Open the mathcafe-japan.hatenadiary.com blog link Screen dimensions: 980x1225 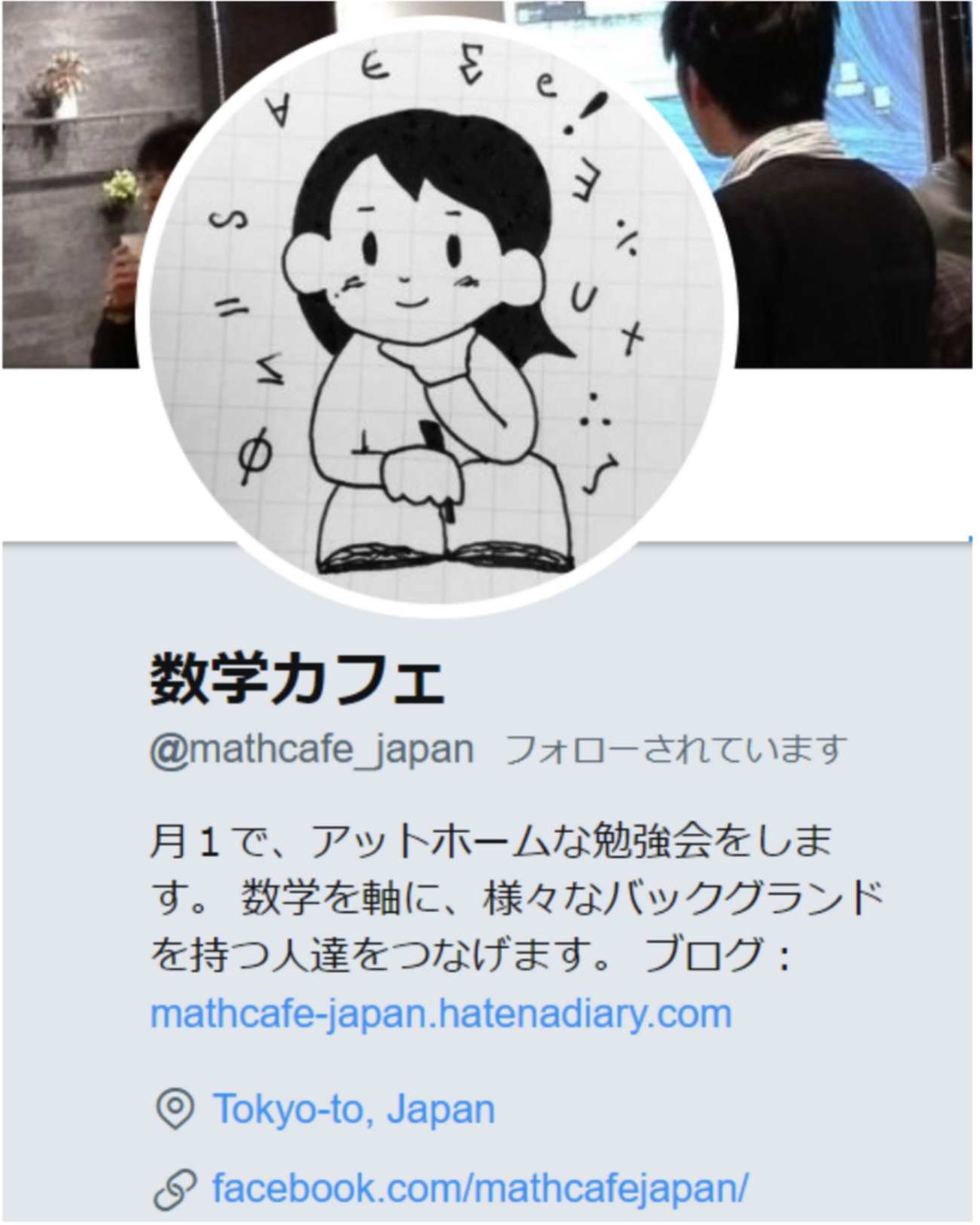[441, 1014]
